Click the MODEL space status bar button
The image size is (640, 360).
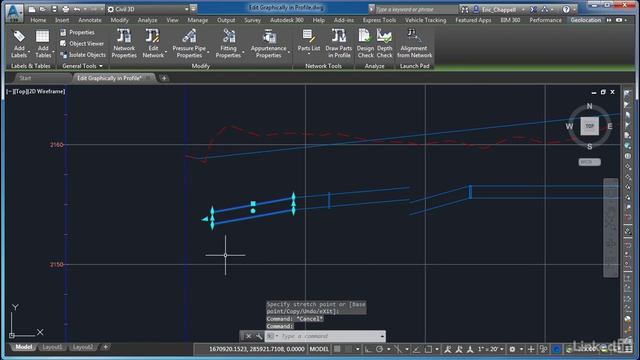point(319,349)
